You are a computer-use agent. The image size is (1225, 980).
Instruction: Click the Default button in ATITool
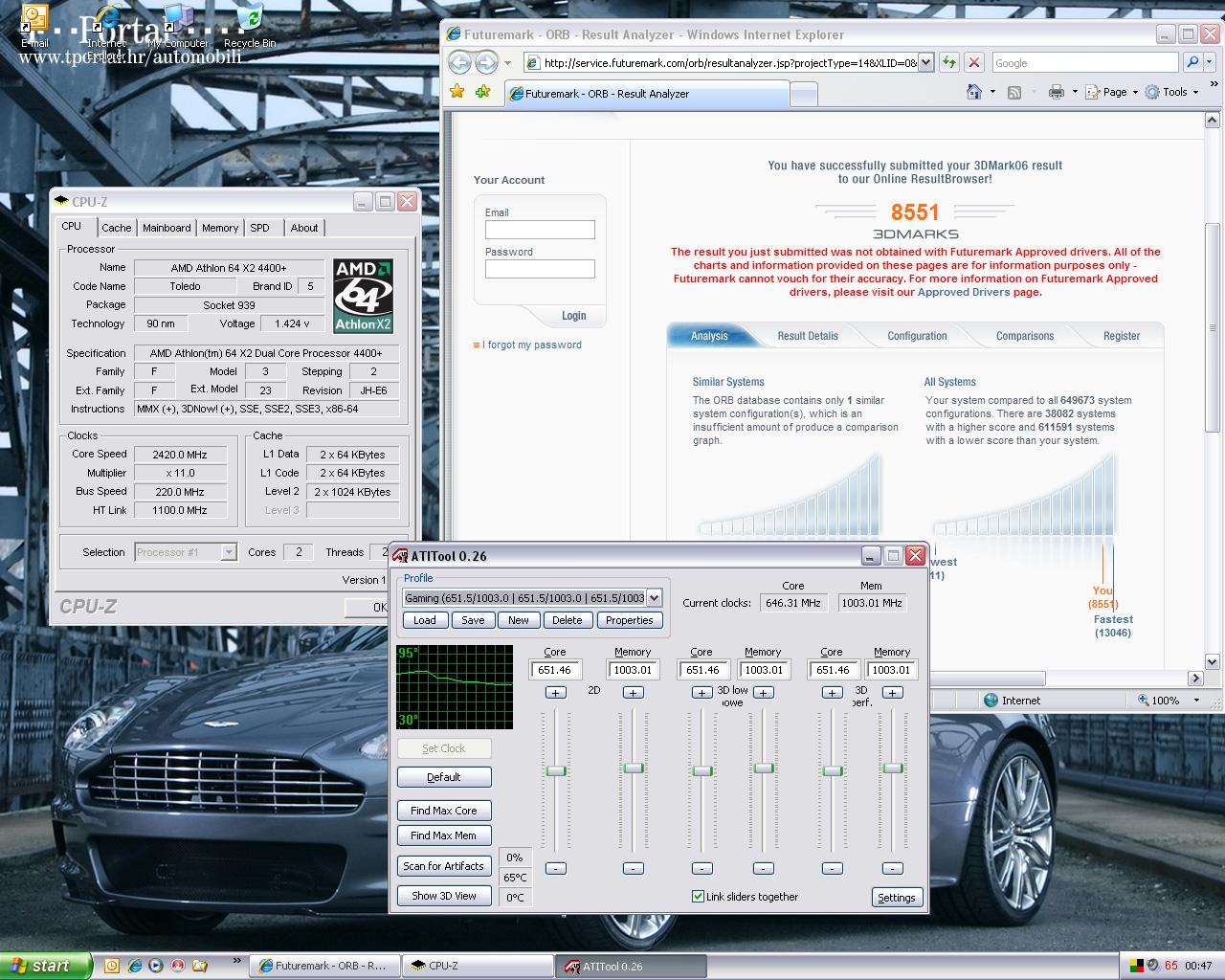pyautogui.click(x=444, y=777)
